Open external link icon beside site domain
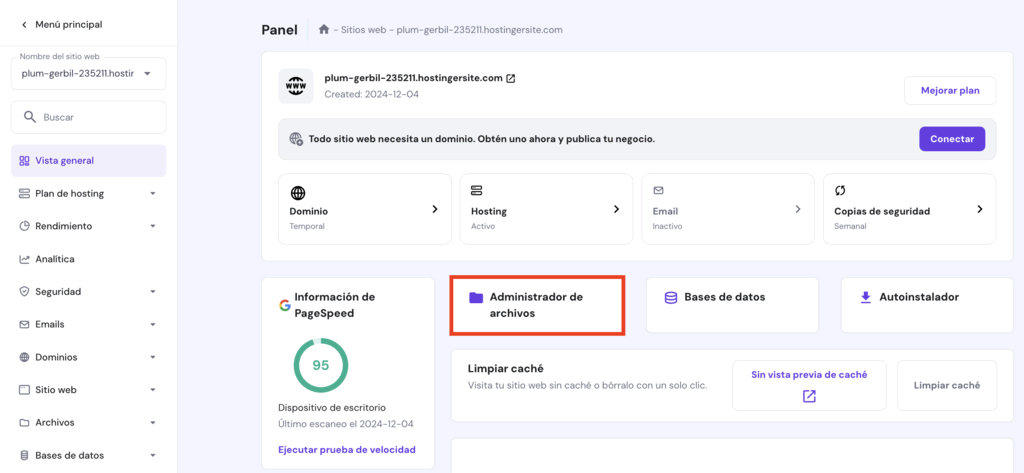The height and width of the screenshot is (473, 1024). (511, 78)
